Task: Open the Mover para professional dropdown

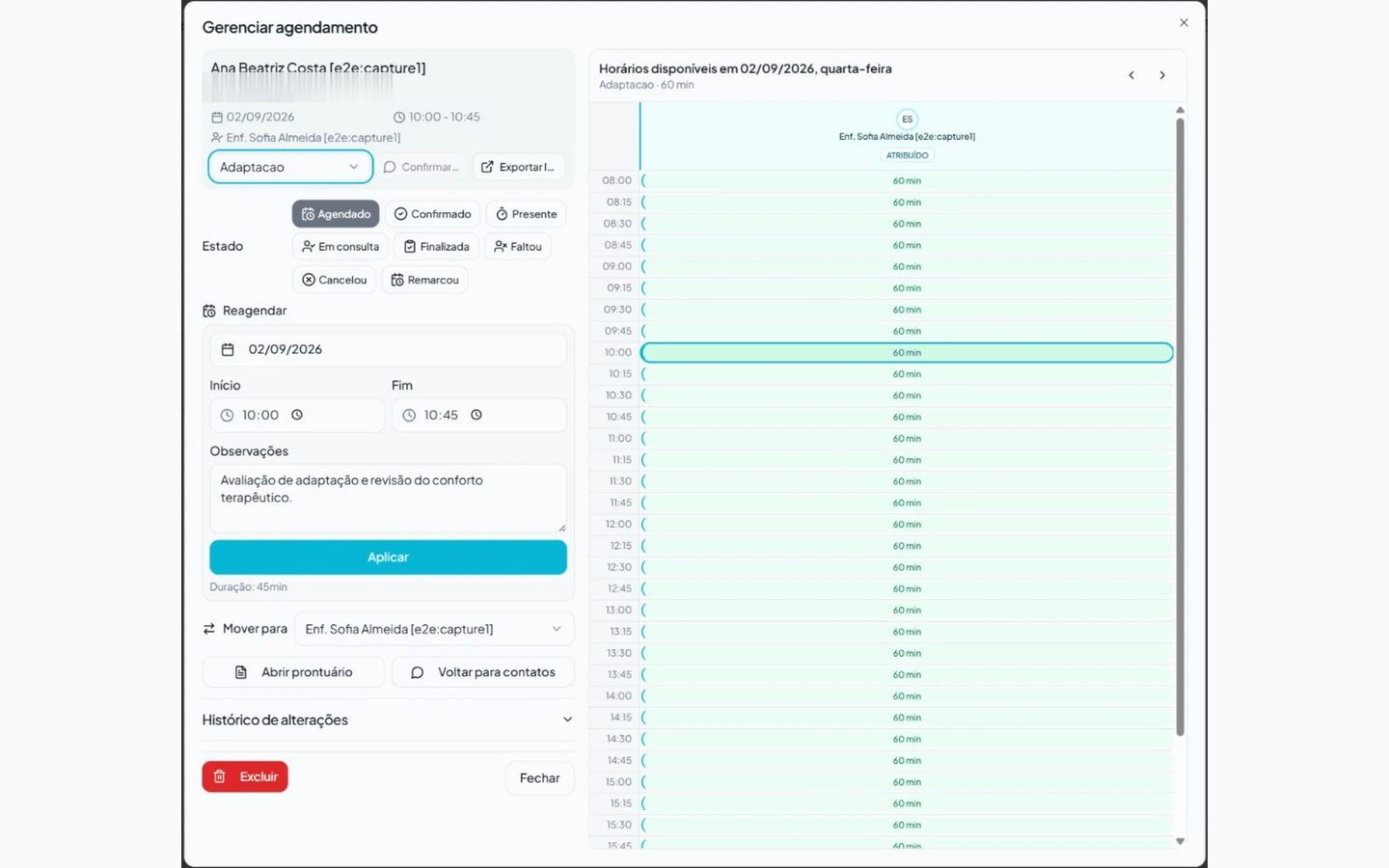Action: click(x=434, y=629)
